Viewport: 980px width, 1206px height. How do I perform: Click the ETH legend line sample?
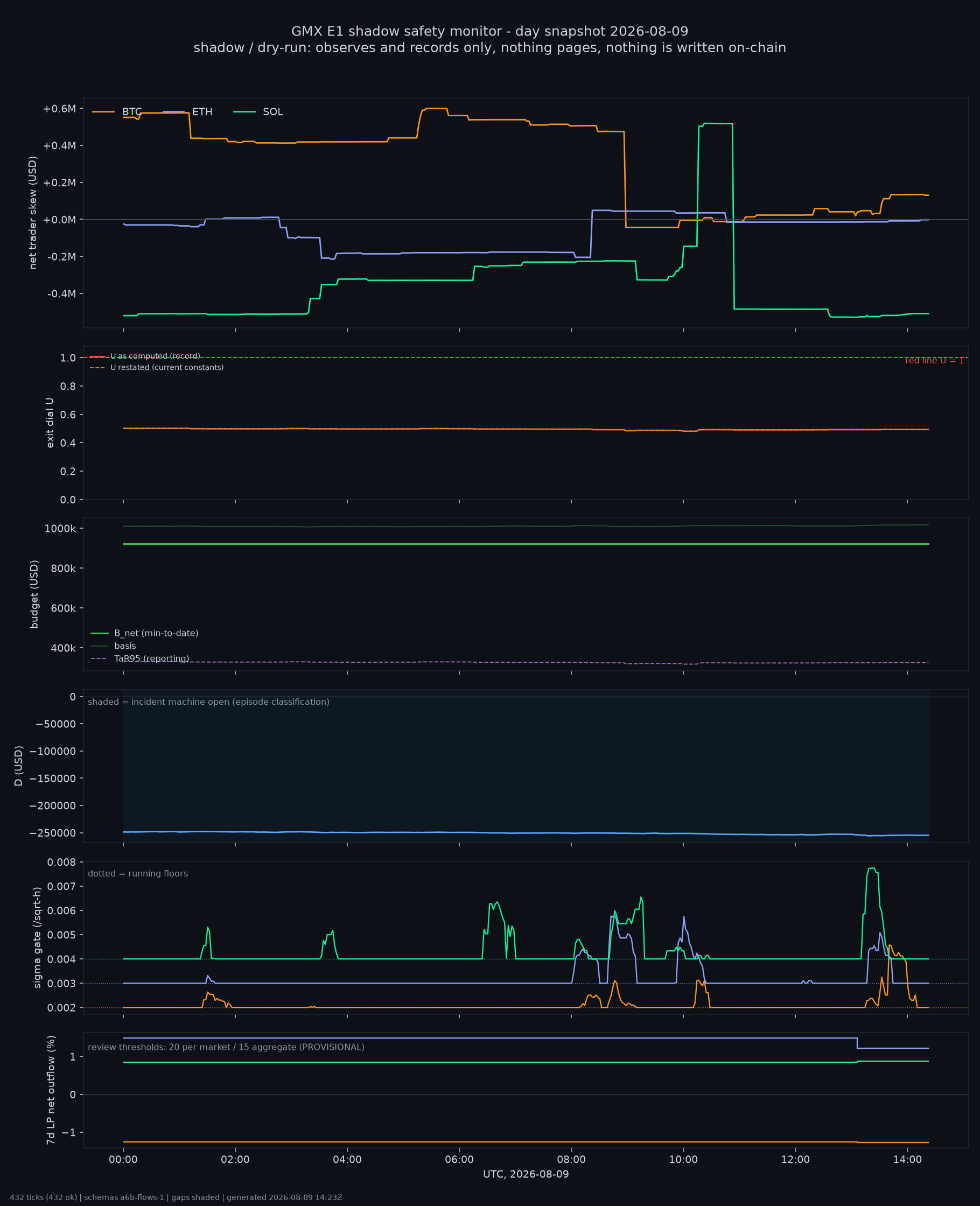pyautogui.click(x=174, y=112)
